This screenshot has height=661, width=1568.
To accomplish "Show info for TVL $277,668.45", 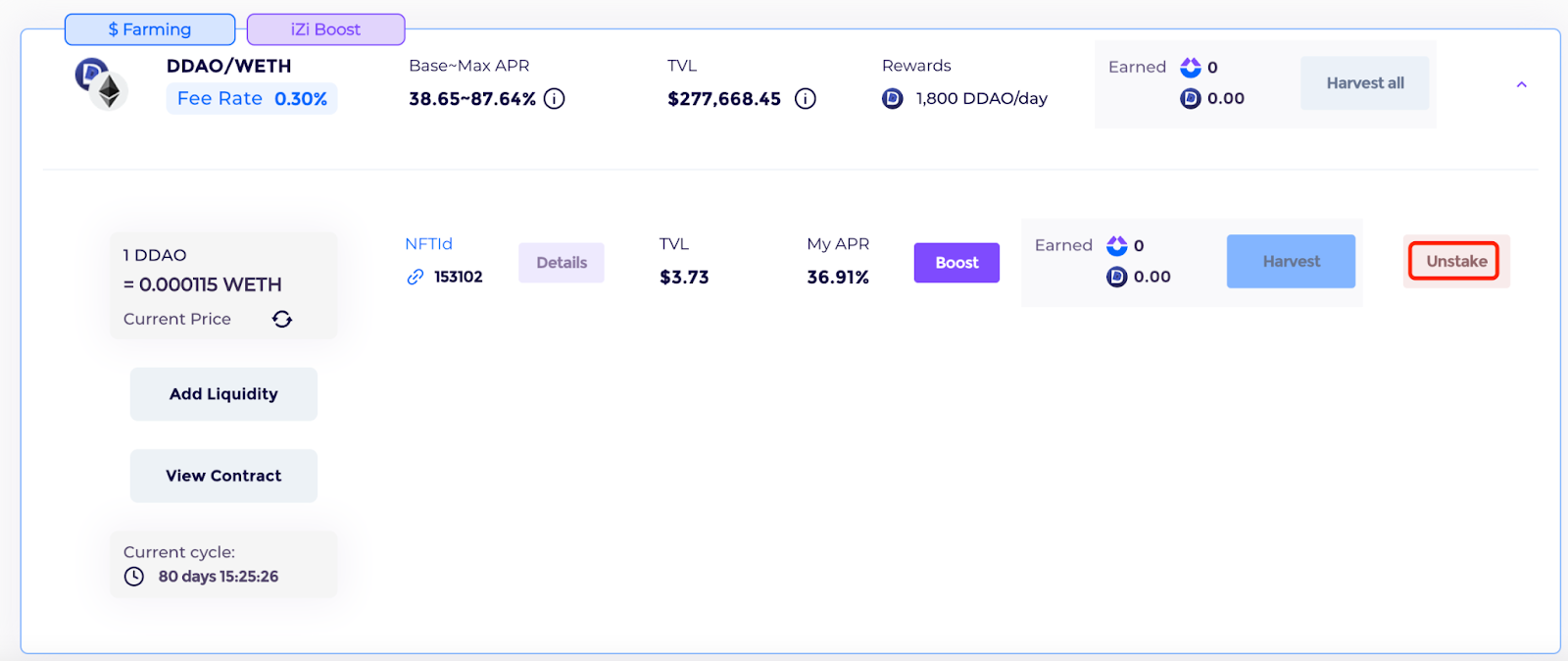I will click(x=806, y=99).
